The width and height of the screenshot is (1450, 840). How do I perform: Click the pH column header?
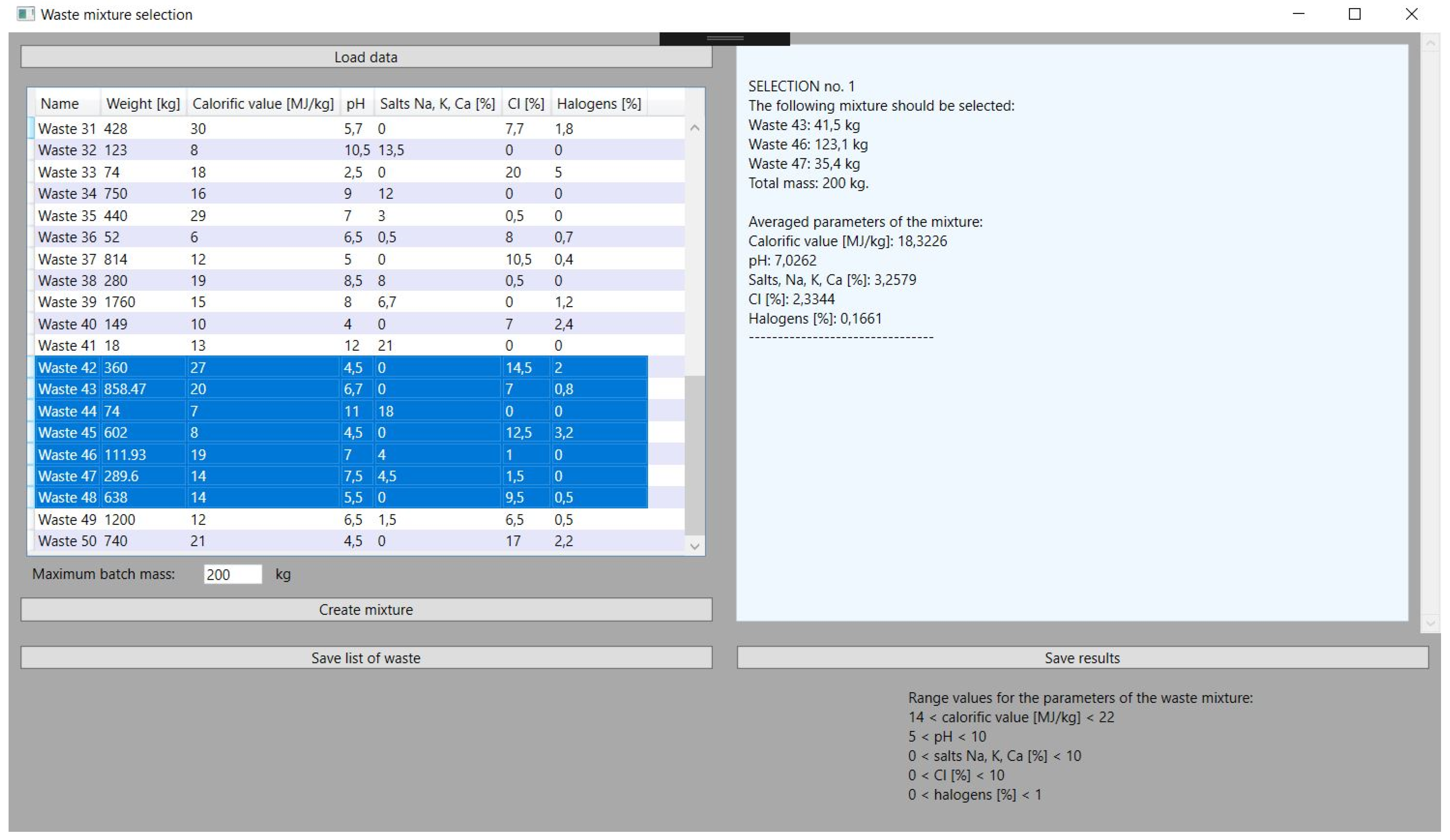click(x=356, y=104)
